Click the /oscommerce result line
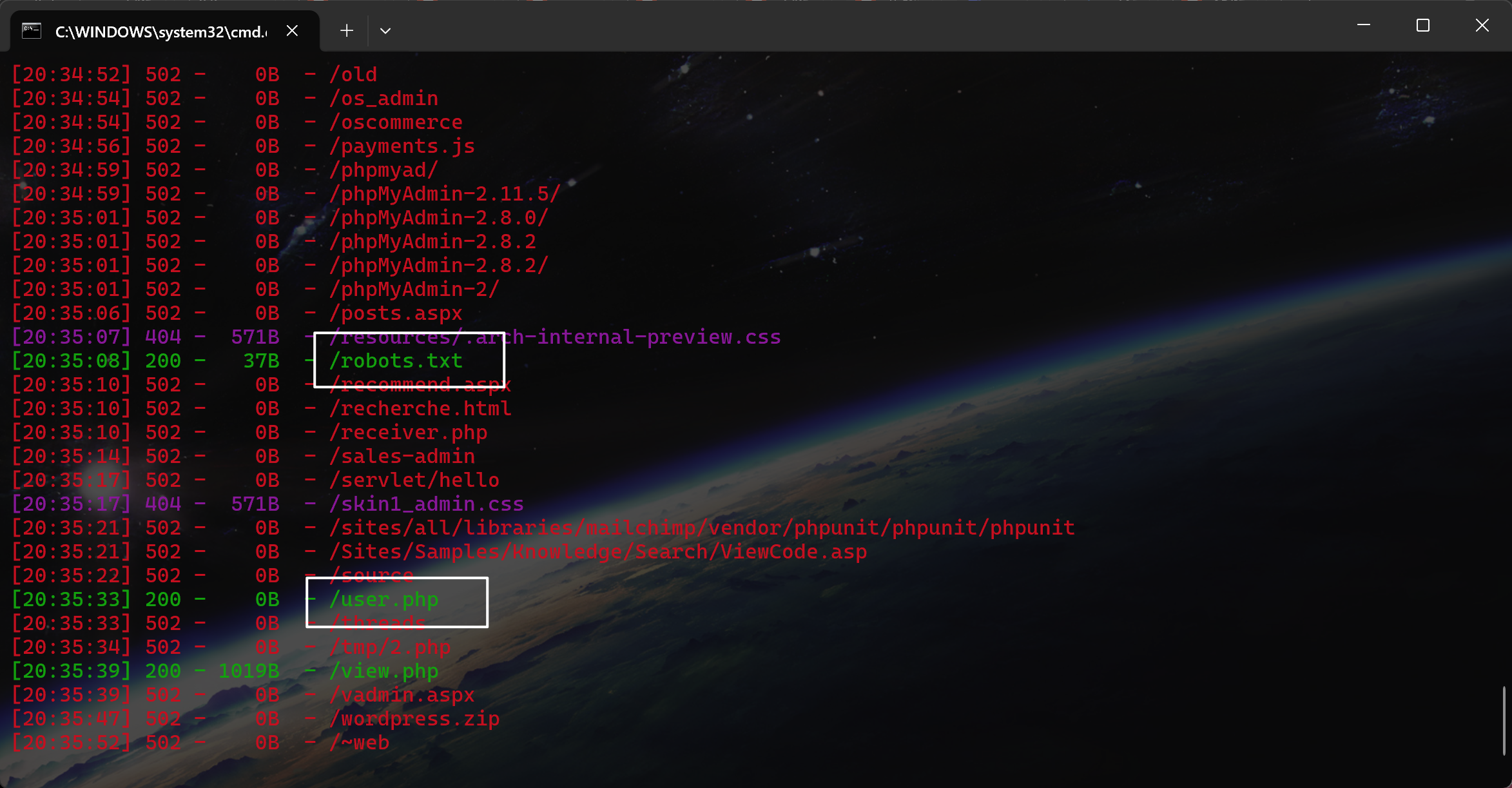The image size is (1512, 788). (396, 123)
